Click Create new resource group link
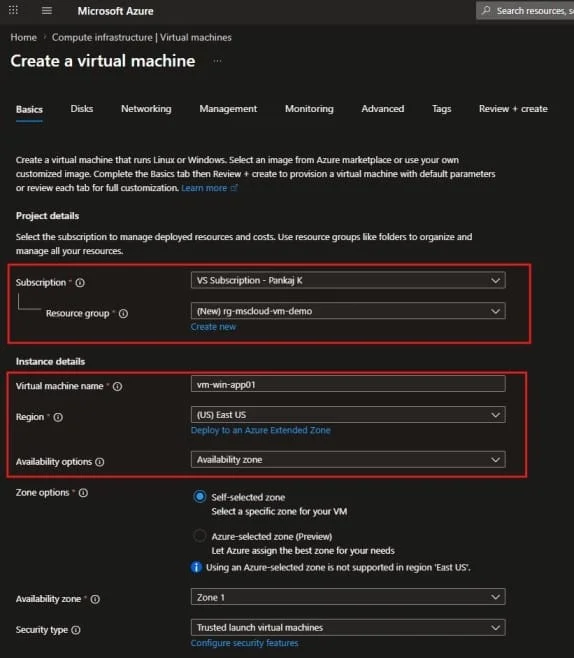The width and height of the screenshot is (574, 658). (x=213, y=327)
